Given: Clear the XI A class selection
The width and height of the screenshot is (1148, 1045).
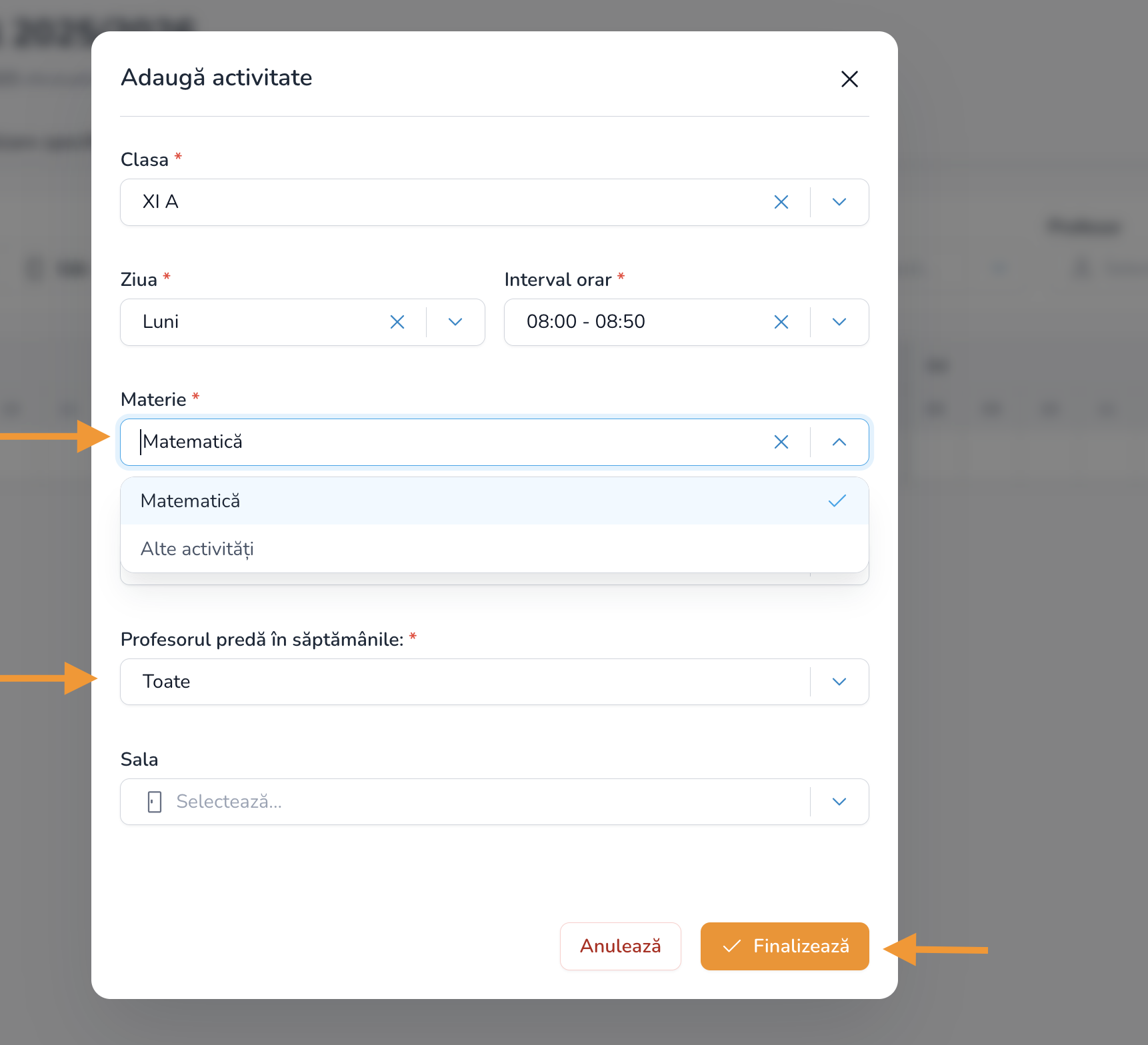Looking at the screenshot, I should point(781,202).
